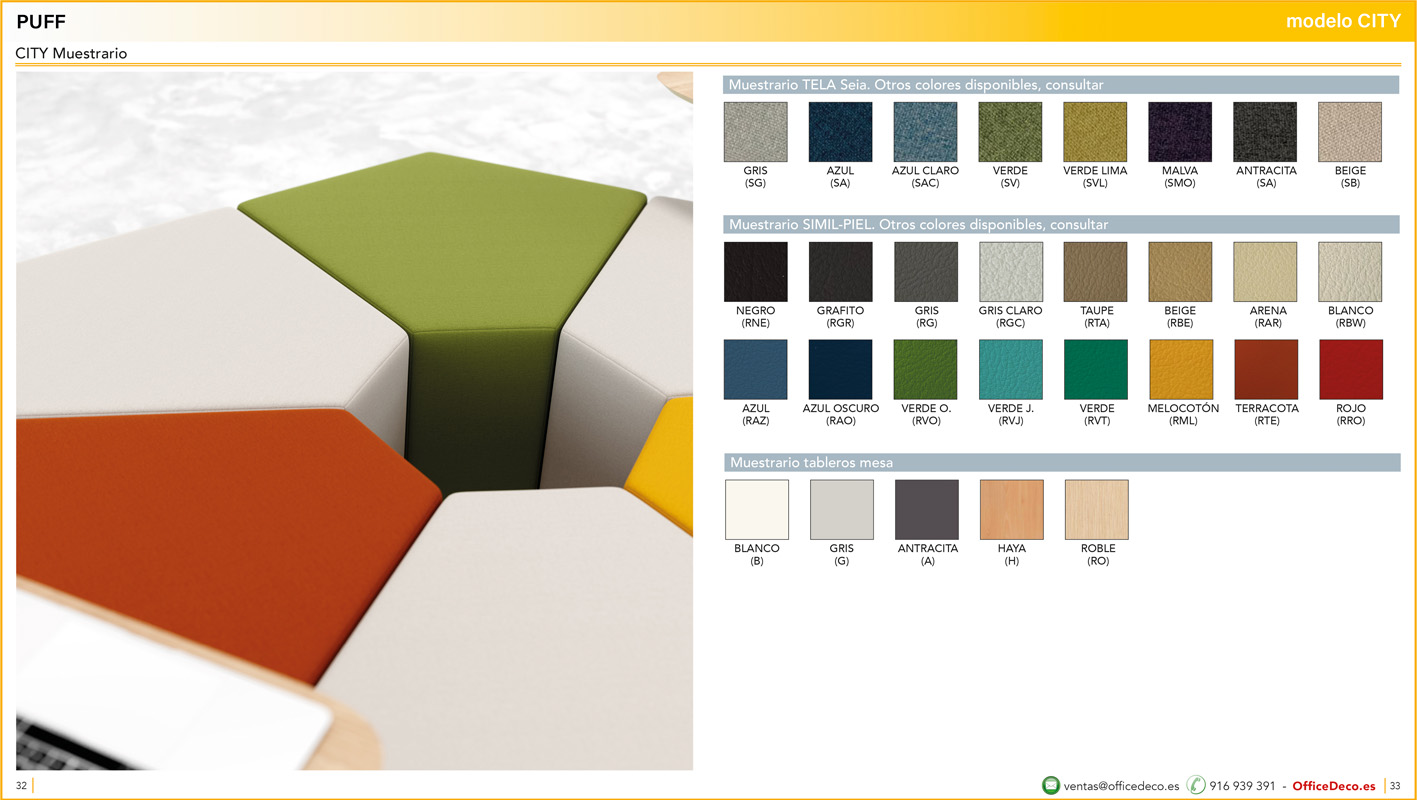
Task: Choose the BLANCO (RBW) leatherette swatch
Action: pyautogui.click(x=1350, y=272)
